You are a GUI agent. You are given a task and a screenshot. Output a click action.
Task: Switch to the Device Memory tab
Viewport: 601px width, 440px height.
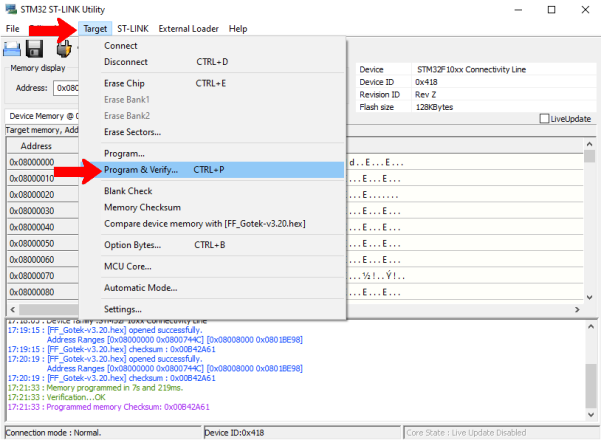pyautogui.click(x=42, y=116)
